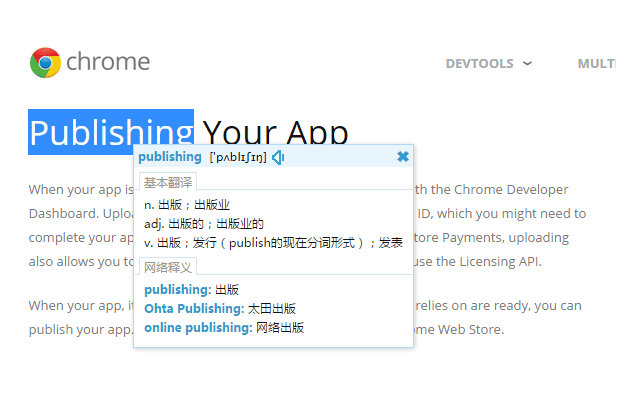Open the 'online publishing' link
This screenshot has height=400, width=640.
[198, 328]
